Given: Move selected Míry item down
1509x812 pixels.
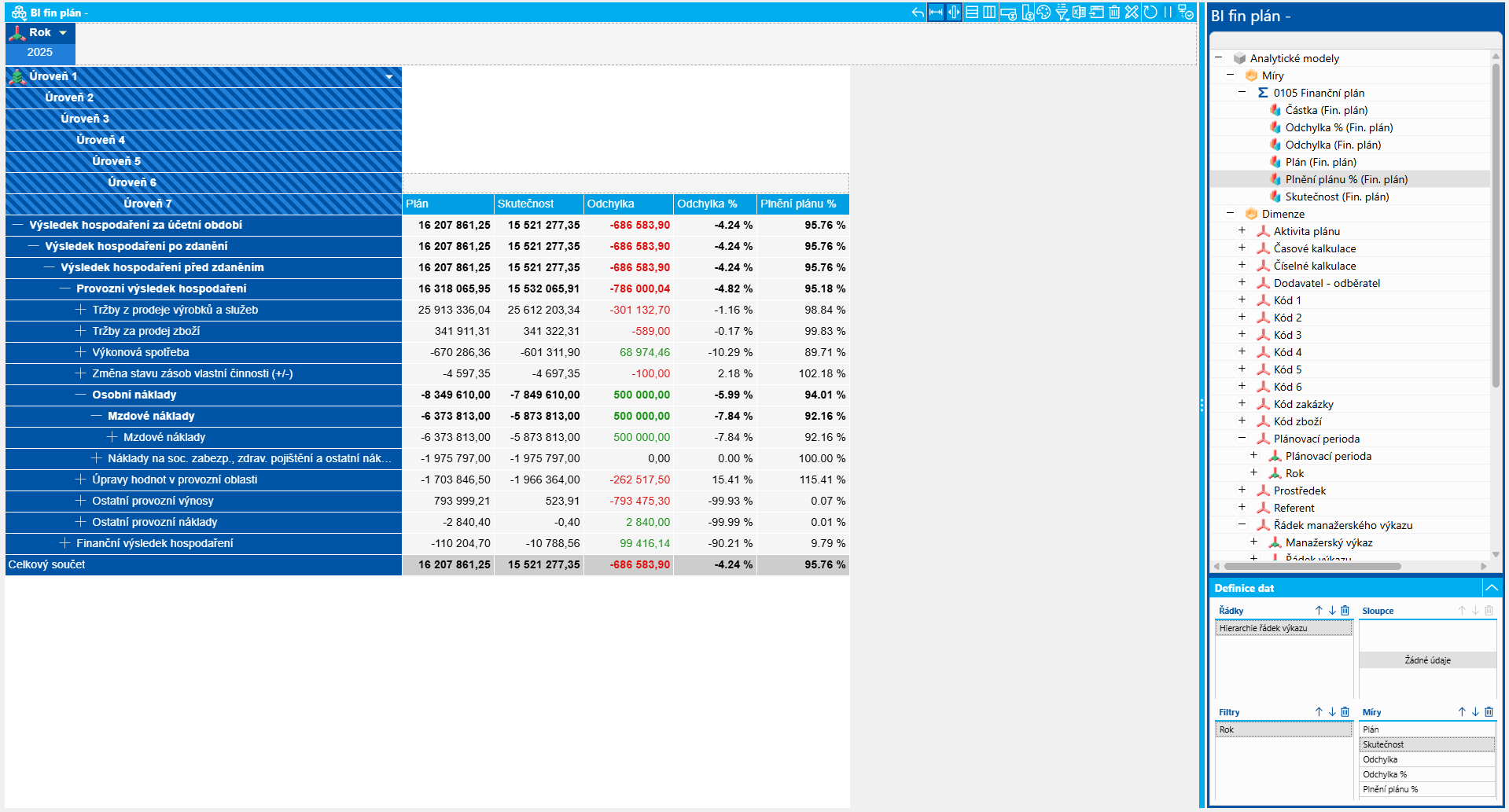Looking at the screenshot, I should 1475,712.
